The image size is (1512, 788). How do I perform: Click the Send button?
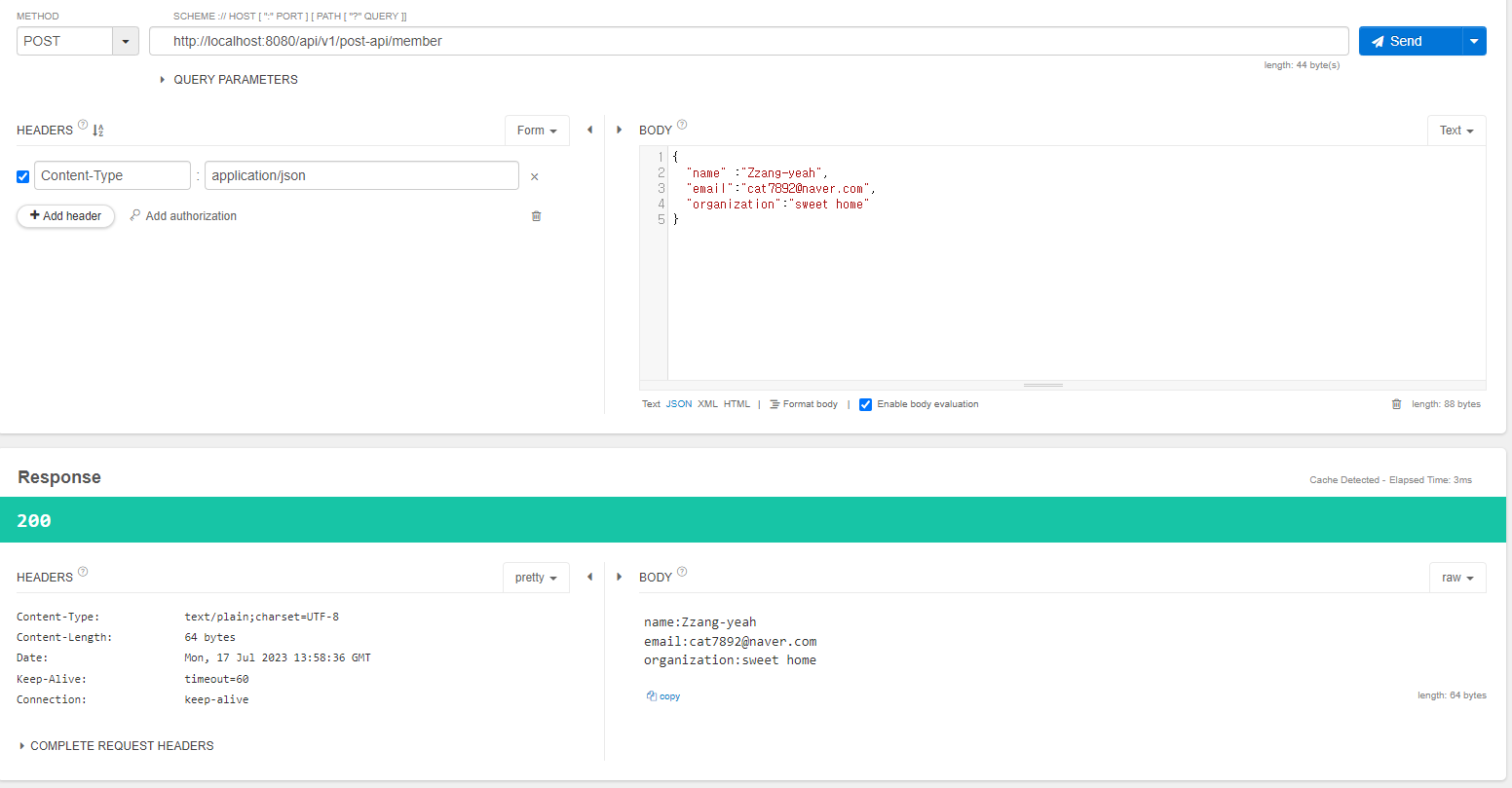[x=1411, y=41]
